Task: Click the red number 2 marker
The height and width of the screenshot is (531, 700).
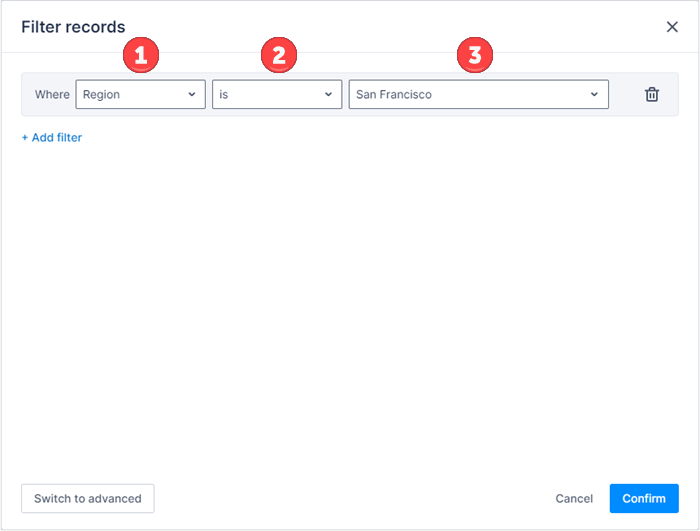Action: pos(279,56)
